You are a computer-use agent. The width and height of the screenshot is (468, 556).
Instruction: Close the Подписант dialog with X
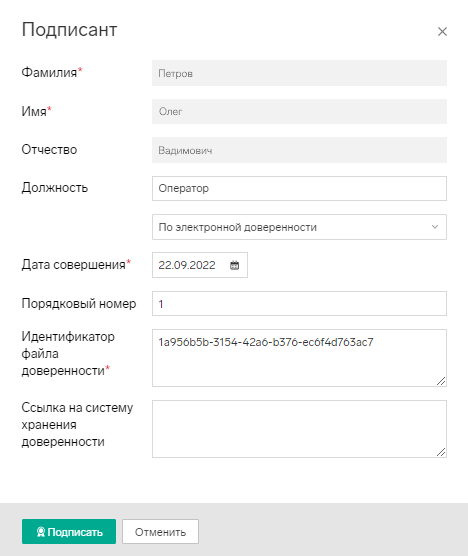(442, 32)
